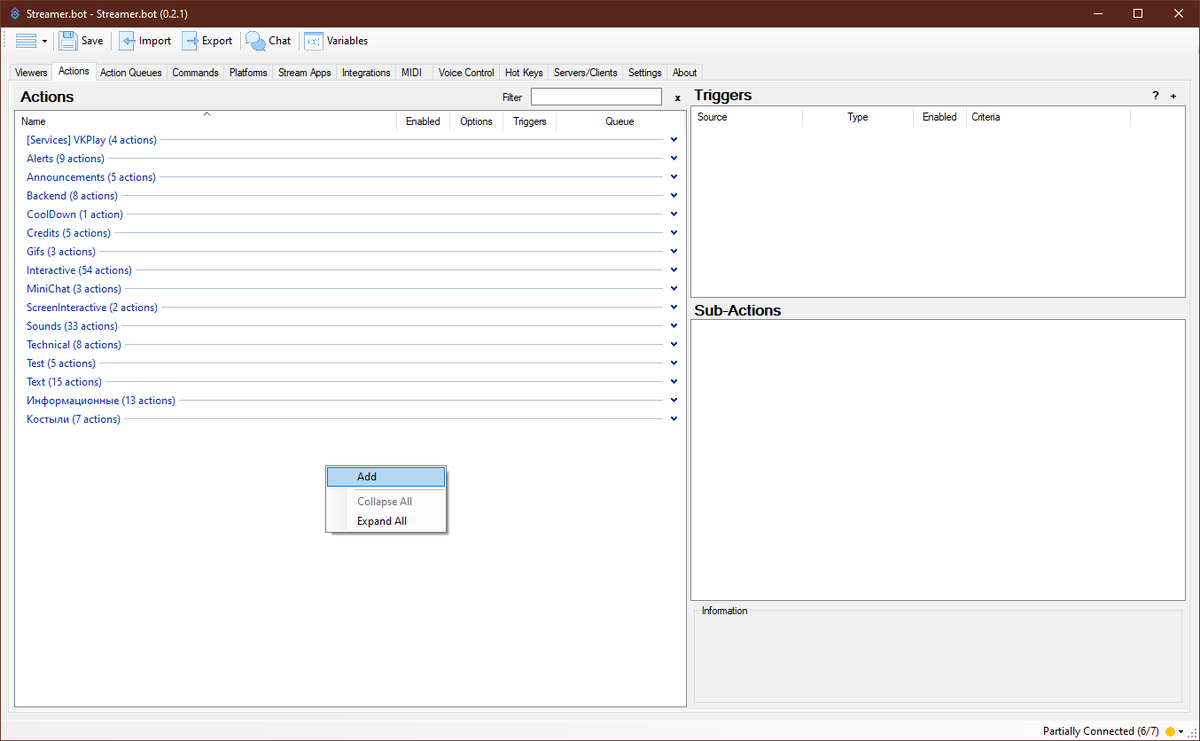Open the Voice Control tab

point(466,73)
